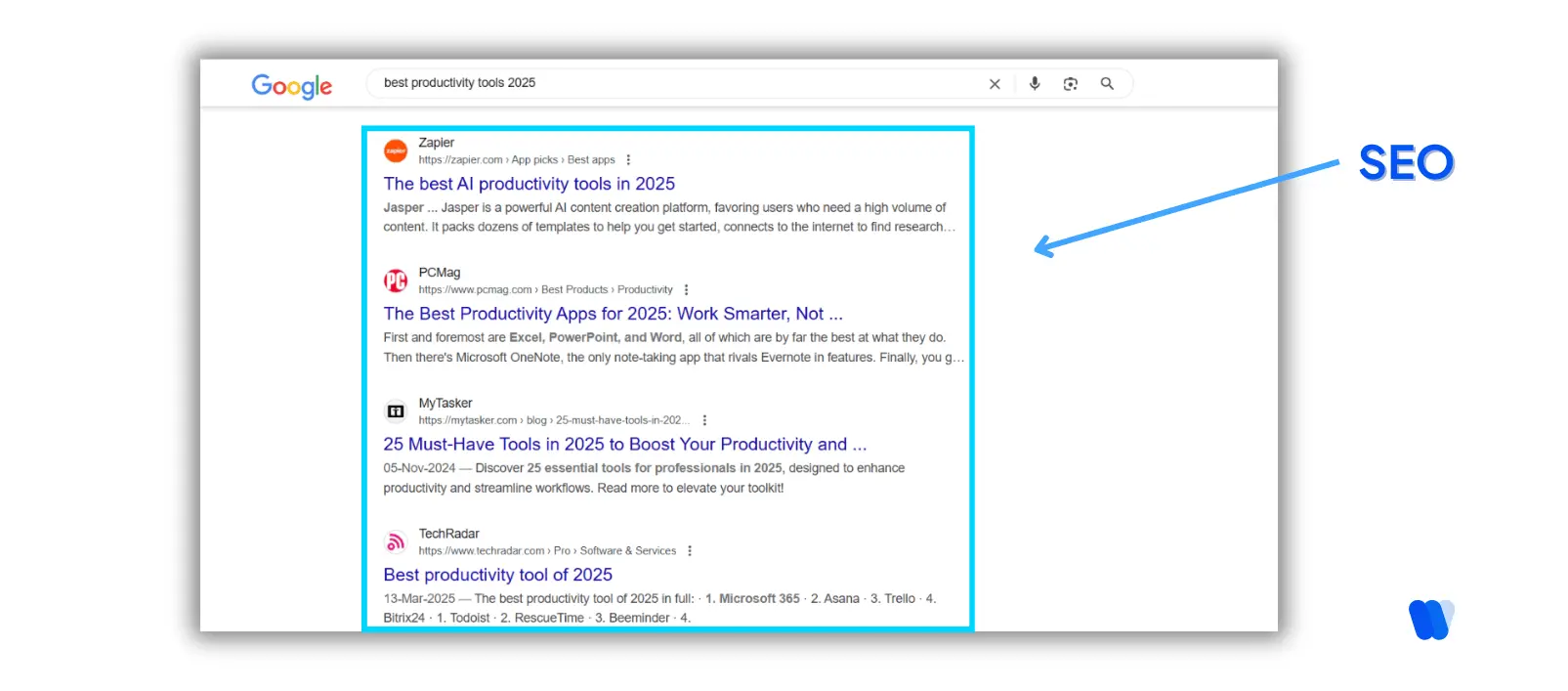Click snippet mentioning Excel, PowerPoint, and Word
This screenshot has width=1568, height=691.
673,347
